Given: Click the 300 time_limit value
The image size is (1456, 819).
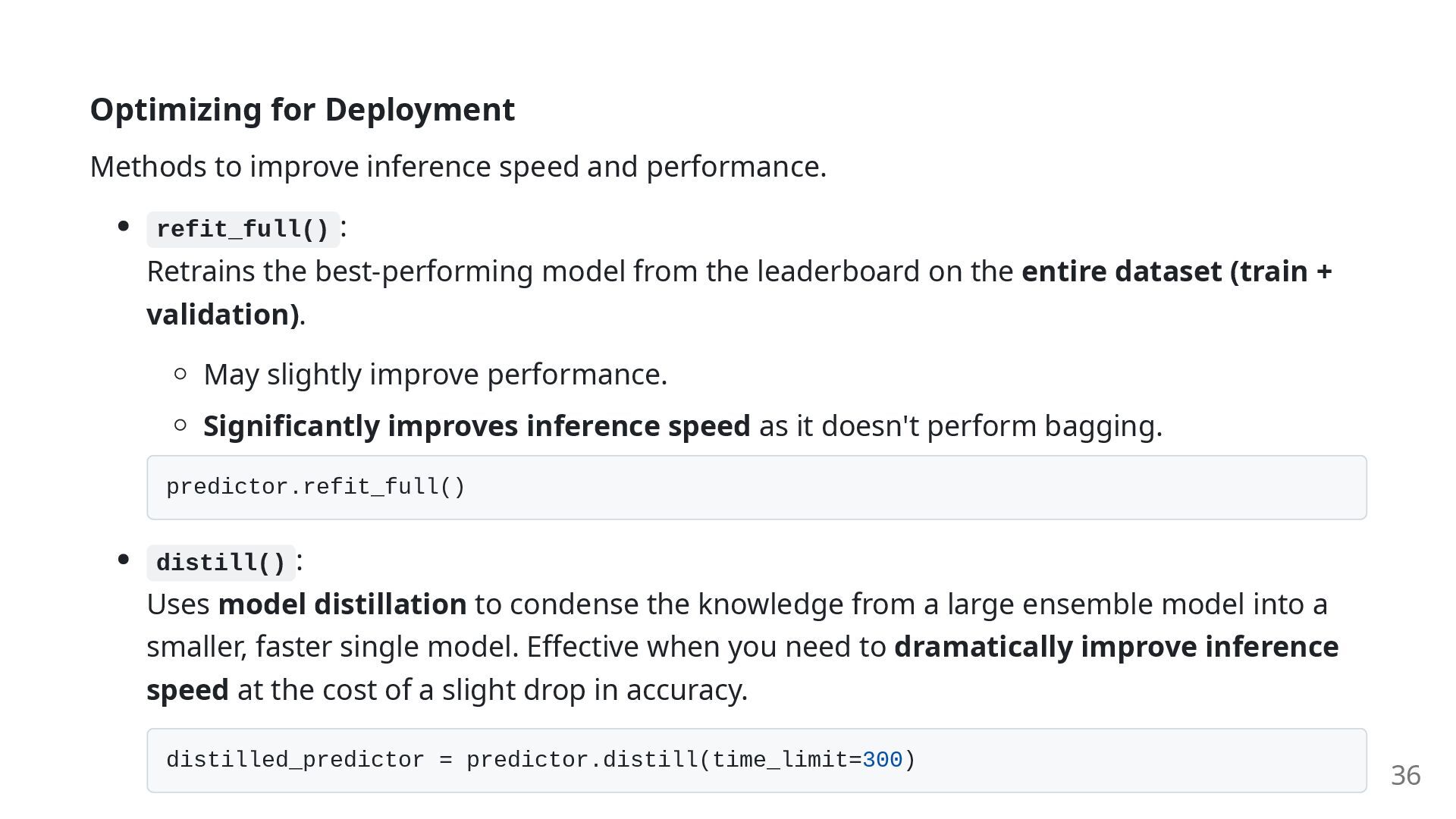Looking at the screenshot, I should (883, 760).
